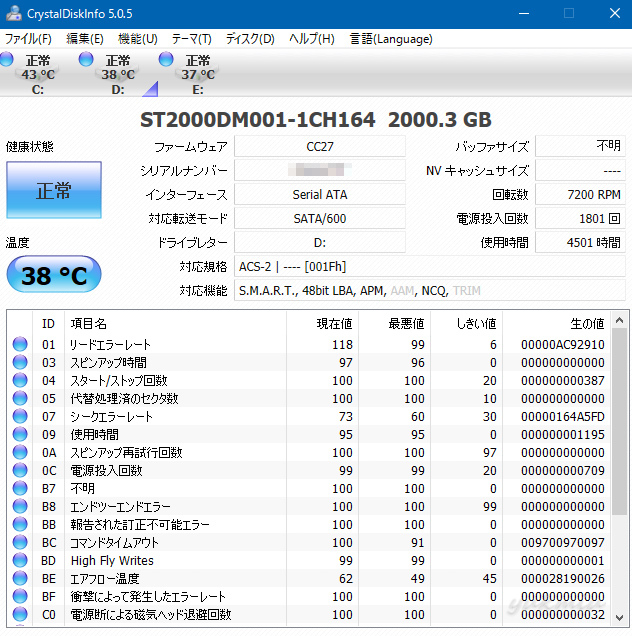Screen dimensions: 632x636
Task: Click status orb for row 03 スピンアップ時間
Action: 20,362
